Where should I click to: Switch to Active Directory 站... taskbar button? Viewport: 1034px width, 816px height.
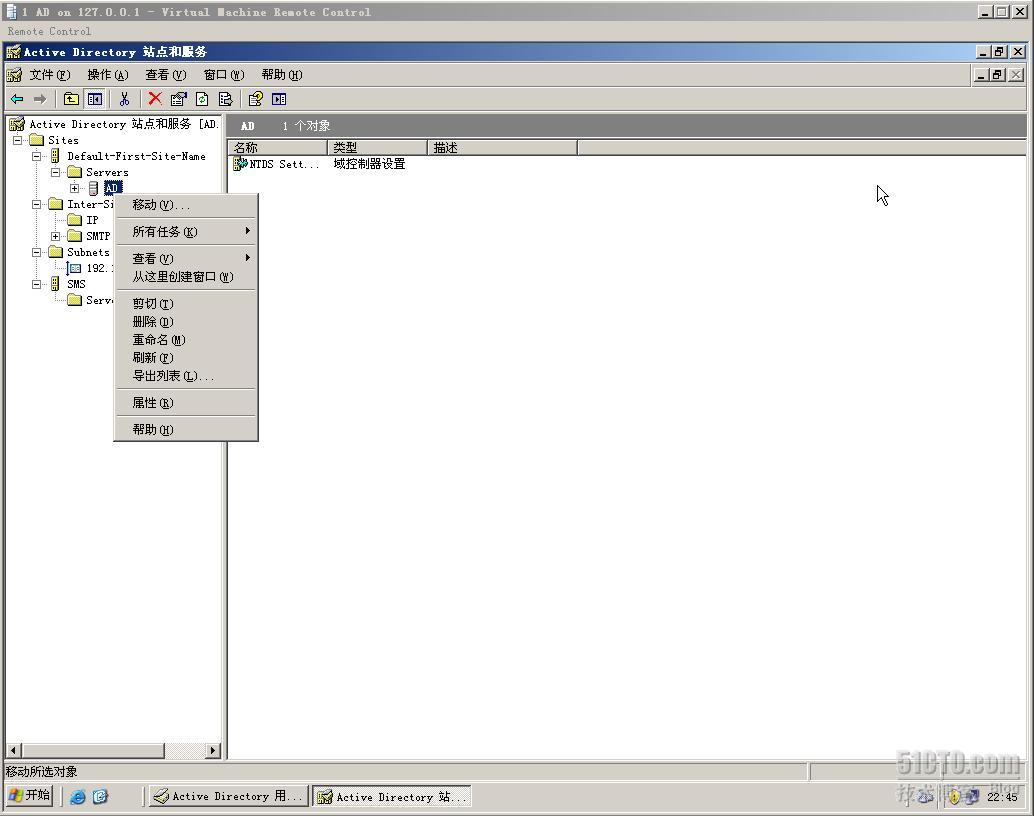[x=392, y=796]
